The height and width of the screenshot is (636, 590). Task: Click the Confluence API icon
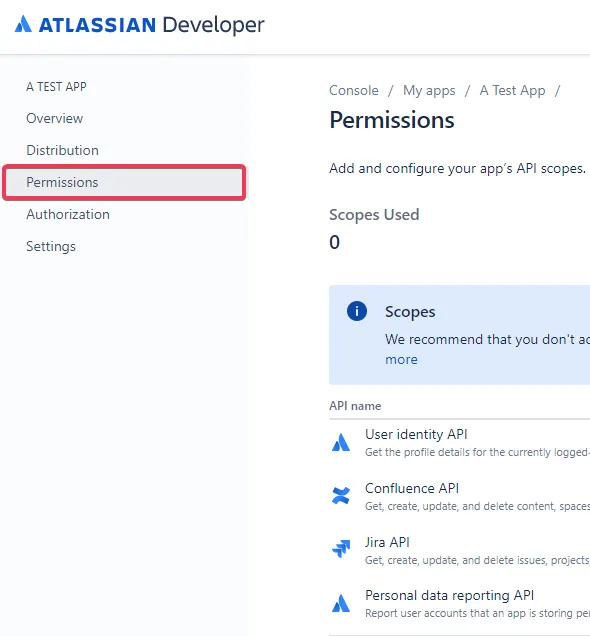(x=341, y=495)
